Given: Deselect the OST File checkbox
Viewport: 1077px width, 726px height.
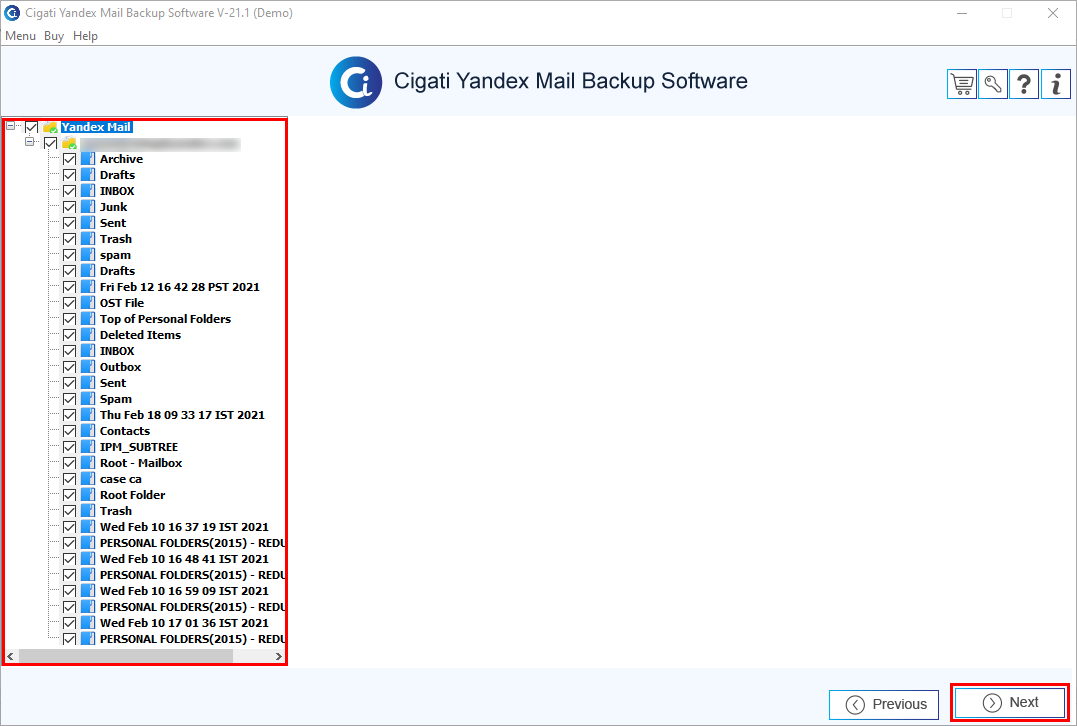Looking at the screenshot, I should point(69,303).
